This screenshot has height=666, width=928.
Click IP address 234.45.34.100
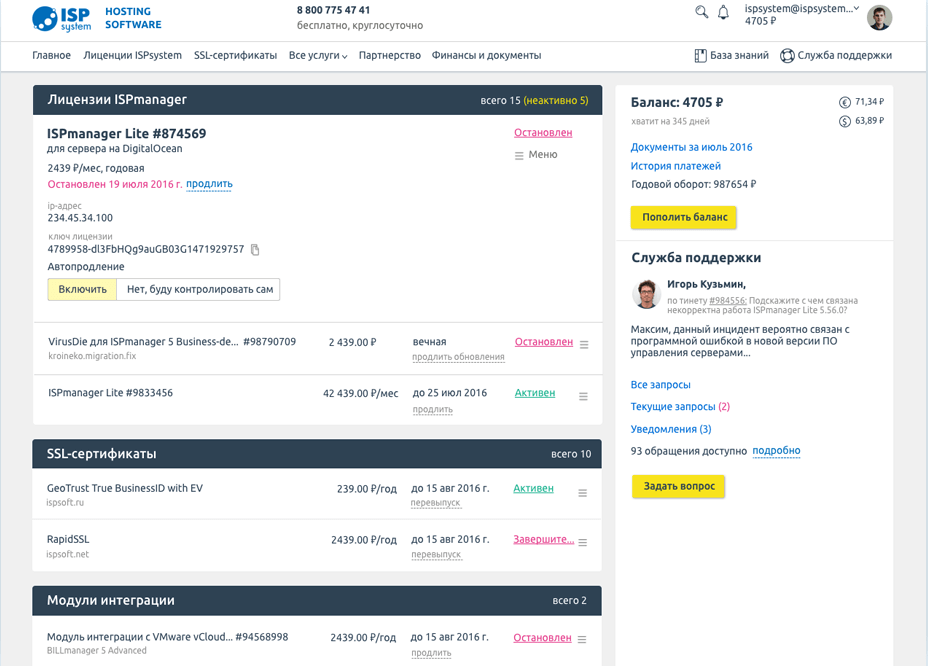[80, 218]
